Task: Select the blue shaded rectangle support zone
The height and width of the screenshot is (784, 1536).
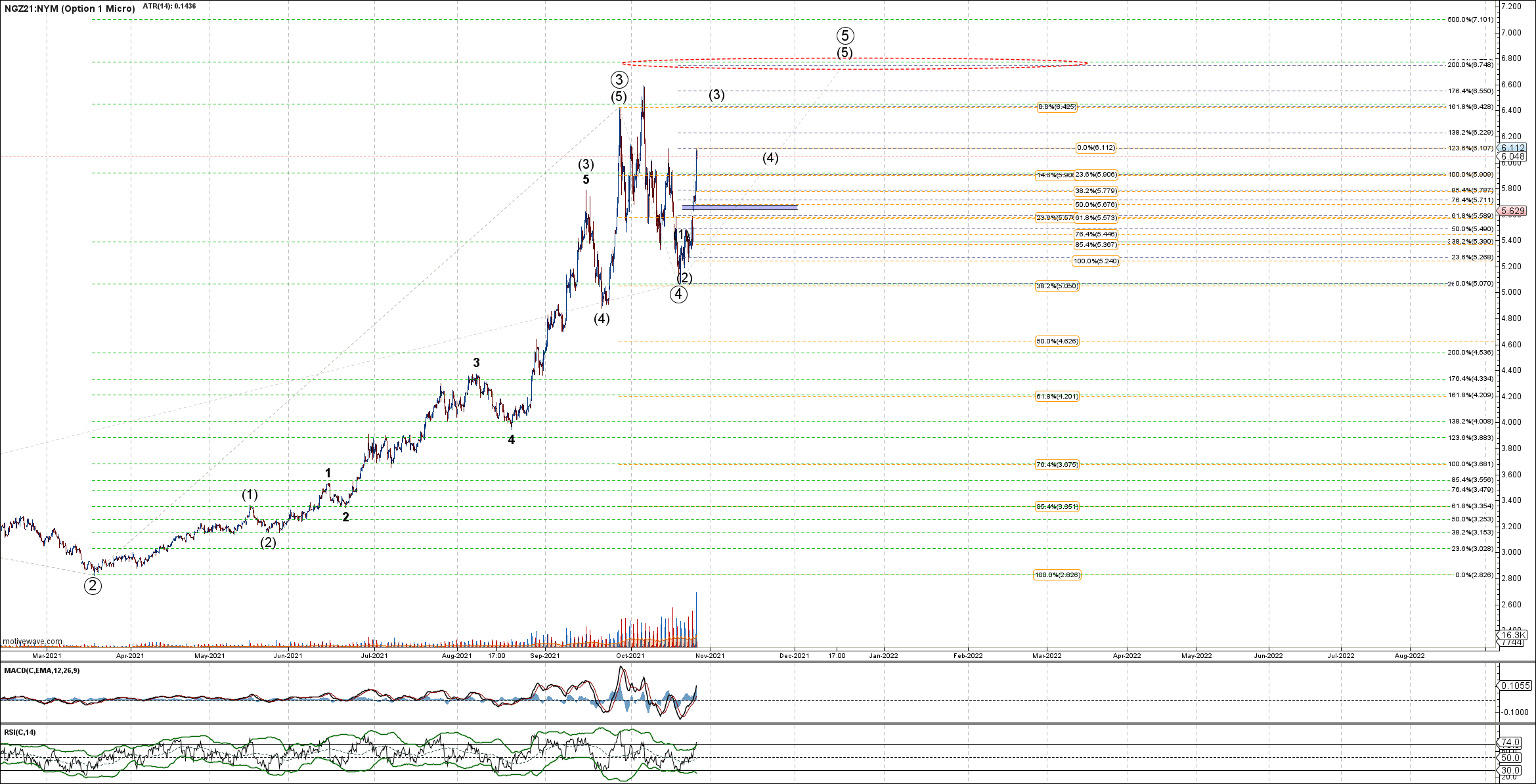Action: pyautogui.click(x=740, y=207)
